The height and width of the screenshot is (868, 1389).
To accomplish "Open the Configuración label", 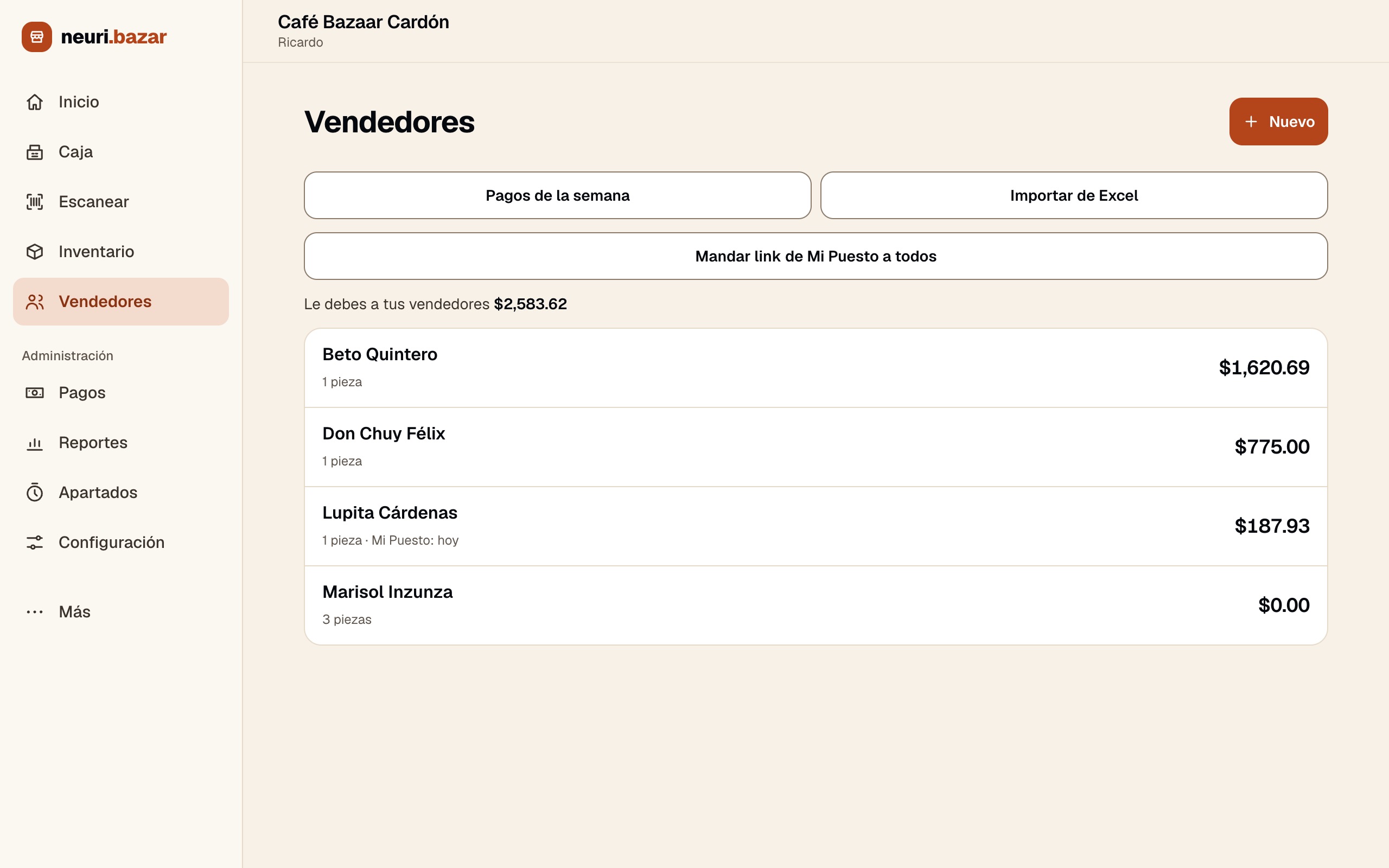I will pyautogui.click(x=111, y=542).
